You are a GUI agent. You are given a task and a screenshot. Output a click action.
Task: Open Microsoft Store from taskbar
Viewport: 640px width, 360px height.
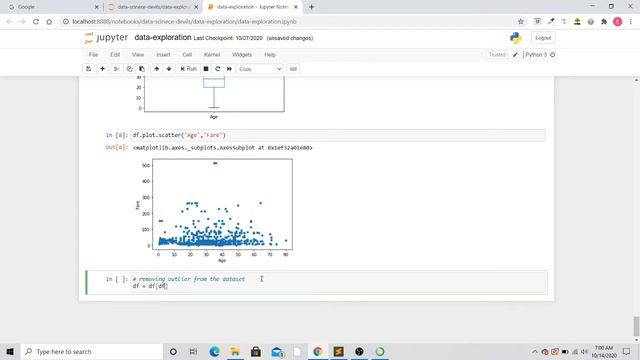click(256, 351)
